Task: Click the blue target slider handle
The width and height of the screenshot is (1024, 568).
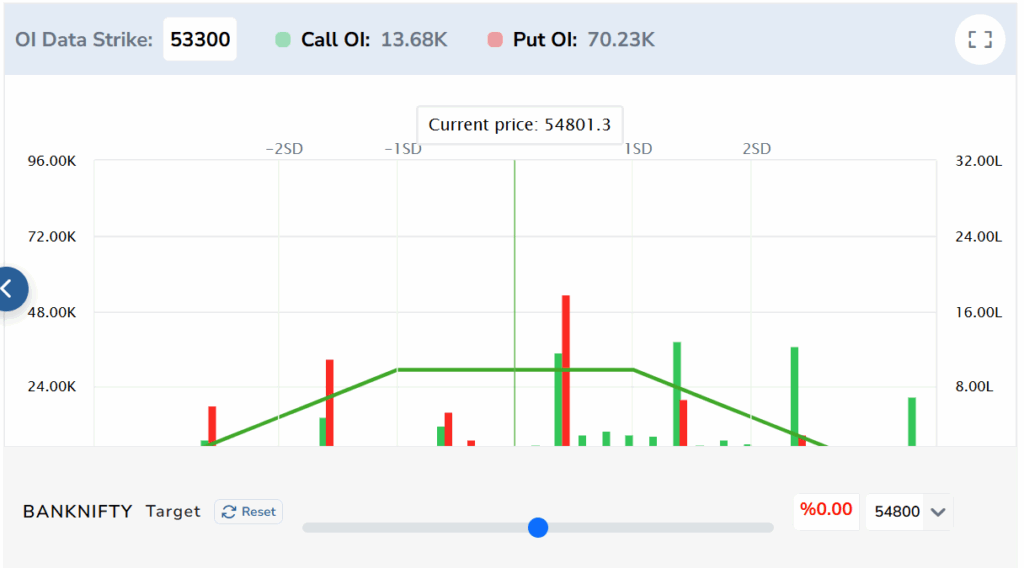Action: click(538, 528)
